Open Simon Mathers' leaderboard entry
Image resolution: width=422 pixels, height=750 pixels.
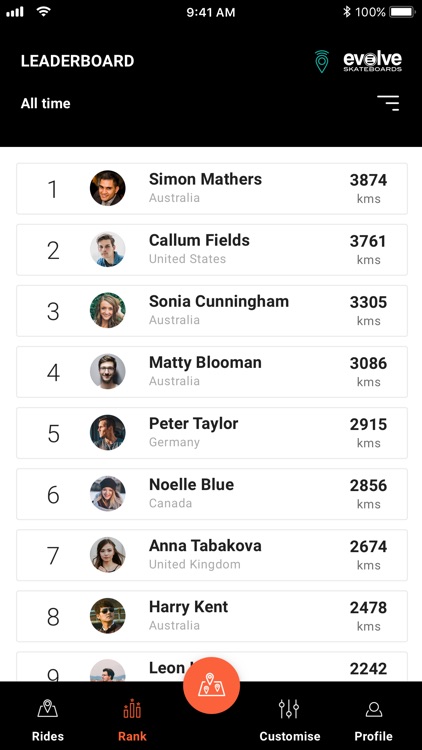point(212,188)
